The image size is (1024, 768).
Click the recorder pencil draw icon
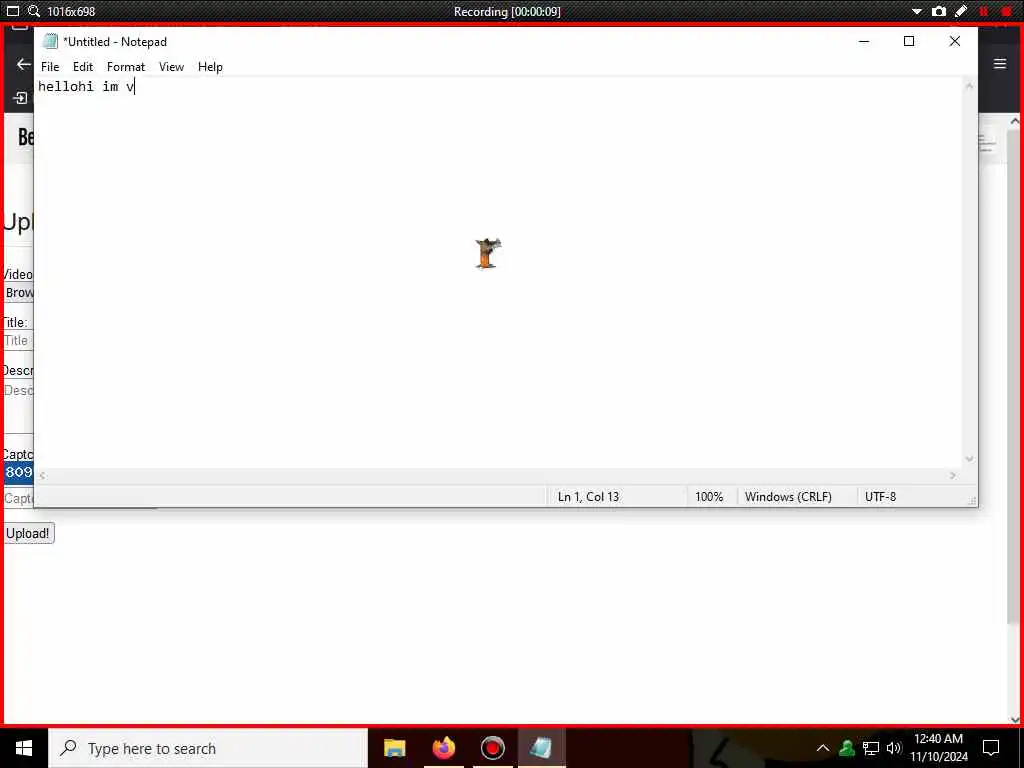tap(961, 11)
